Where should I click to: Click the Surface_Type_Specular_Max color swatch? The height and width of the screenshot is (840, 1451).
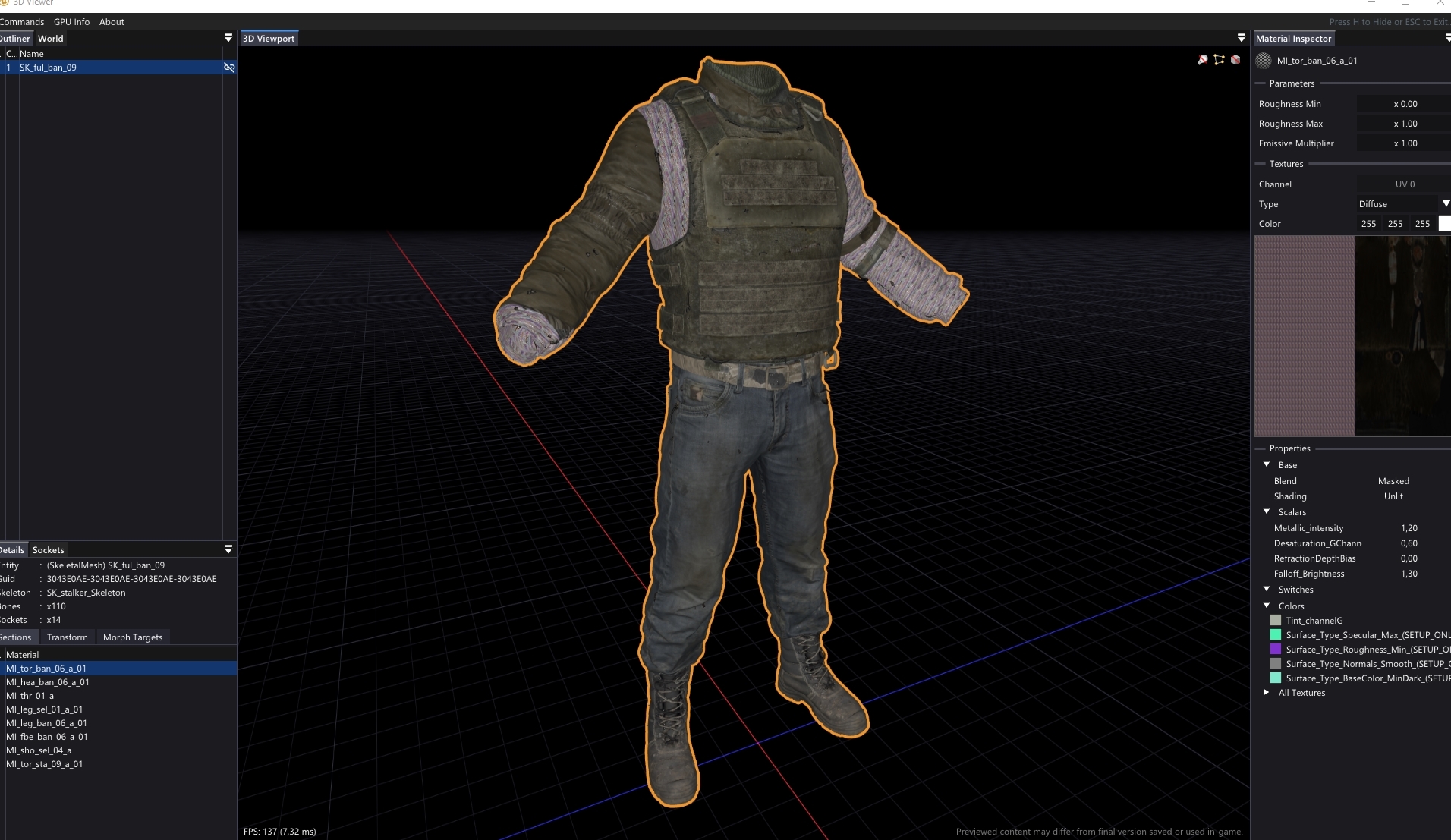click(1276, 634)
